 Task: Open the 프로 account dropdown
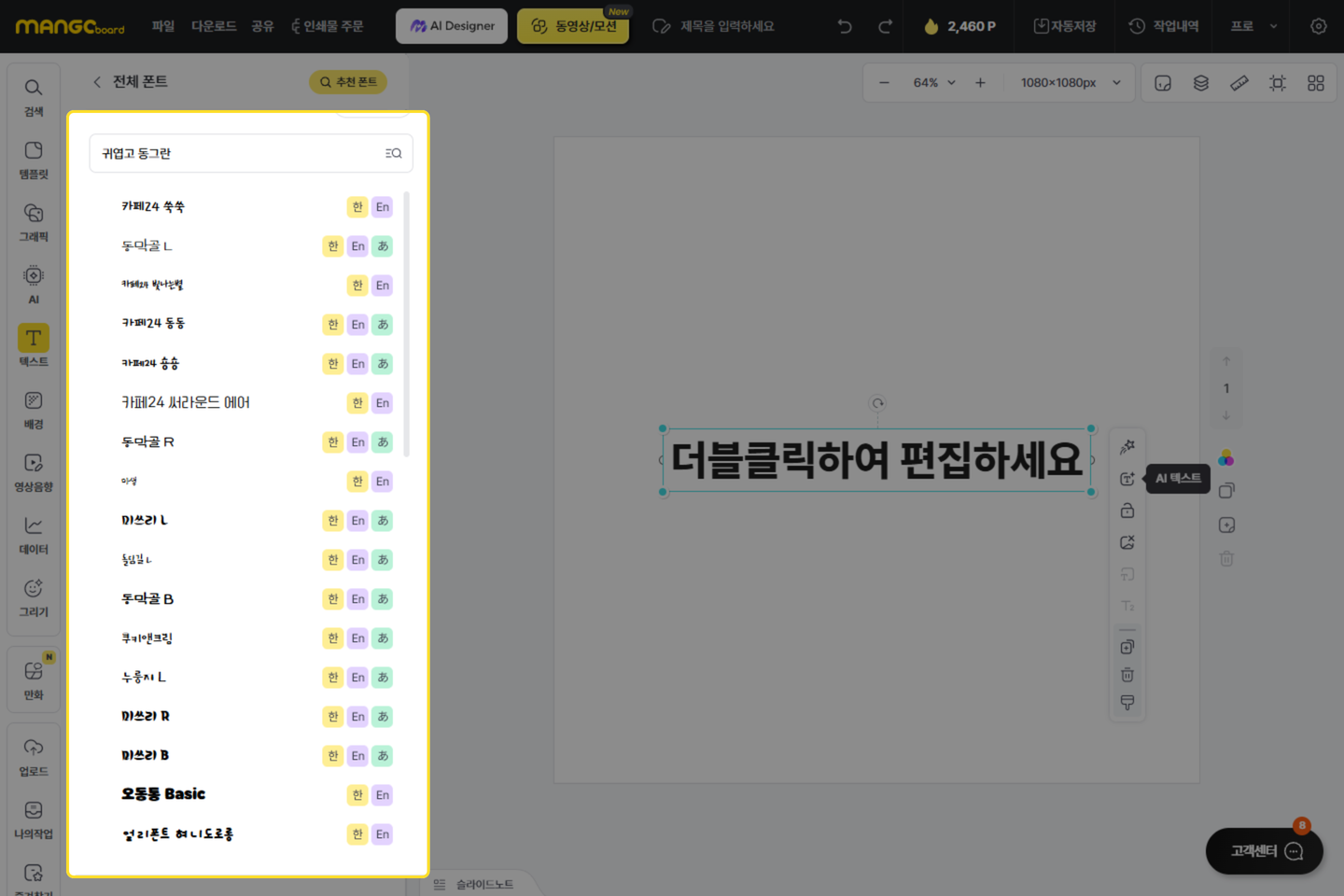point(1253,26)
